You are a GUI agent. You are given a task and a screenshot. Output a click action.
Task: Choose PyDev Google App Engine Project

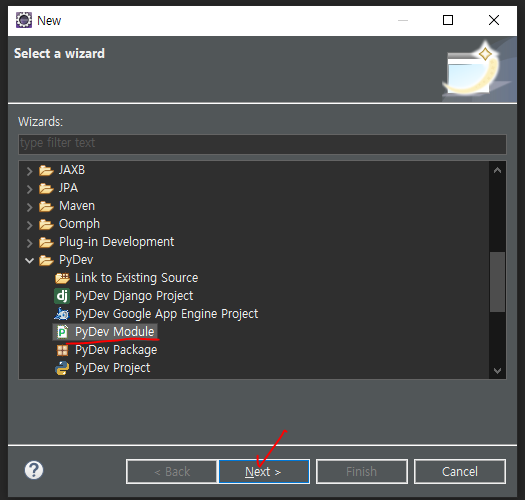pos(166,314)
